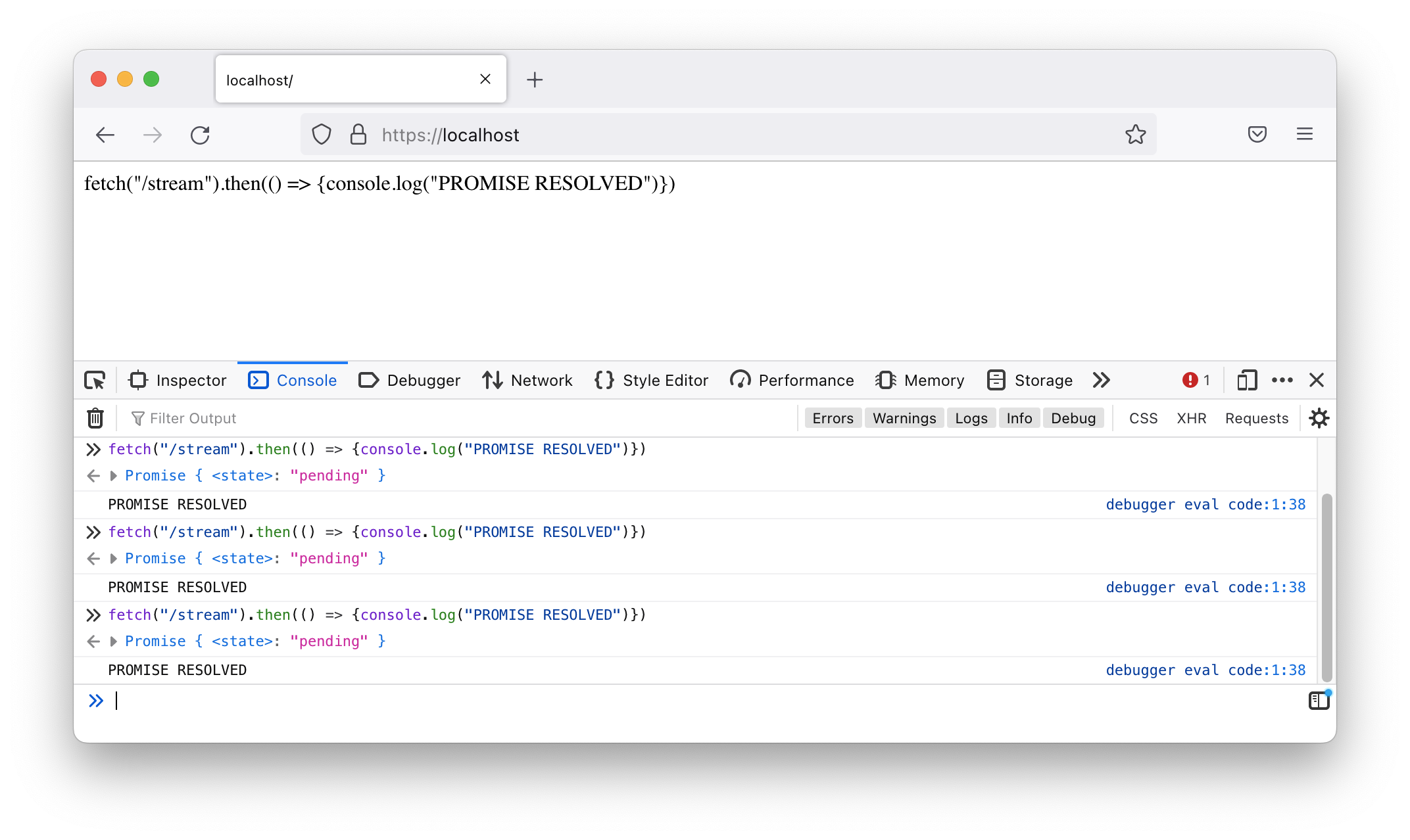Toggle responsive design mode
Screen dimensions: 1410x840
click(1246, 380)
